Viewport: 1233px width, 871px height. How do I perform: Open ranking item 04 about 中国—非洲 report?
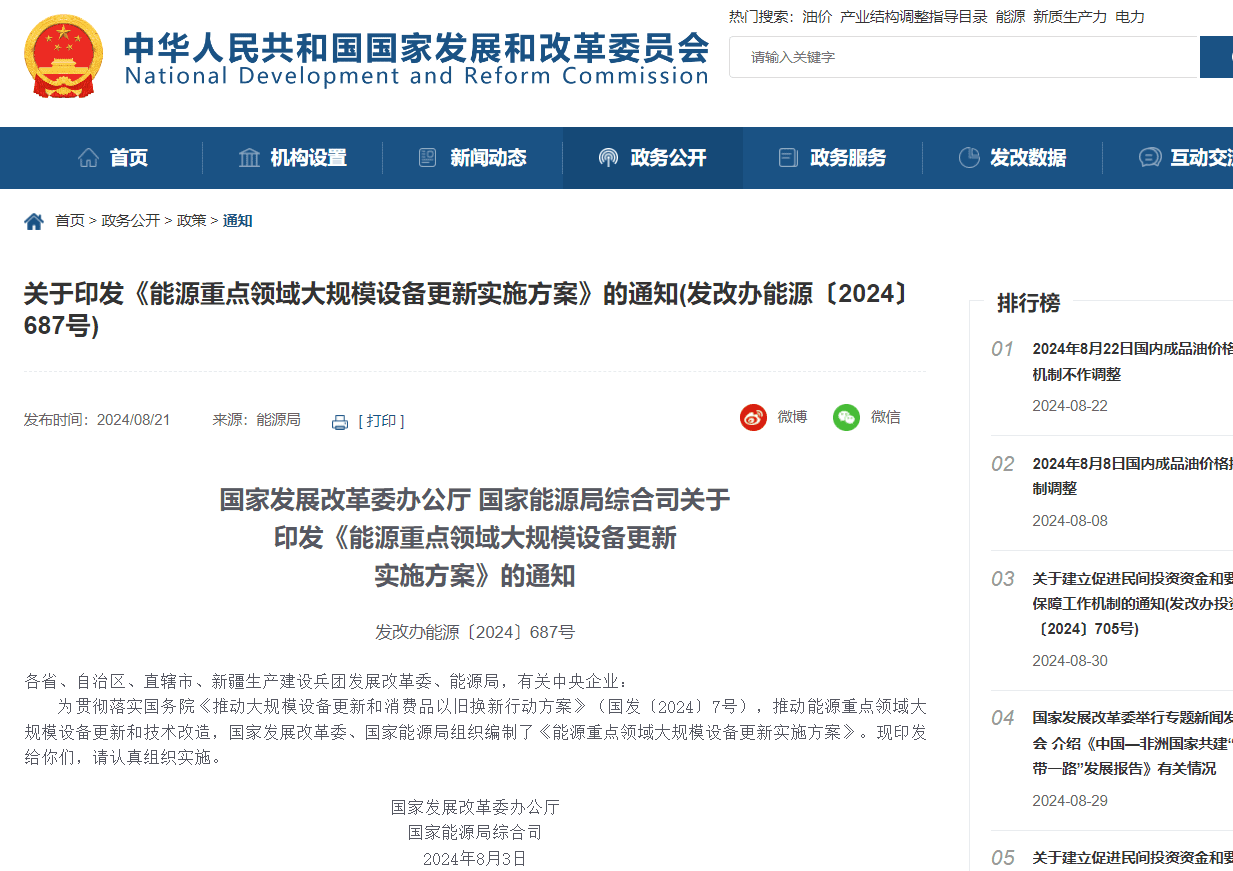(1131, 743)
